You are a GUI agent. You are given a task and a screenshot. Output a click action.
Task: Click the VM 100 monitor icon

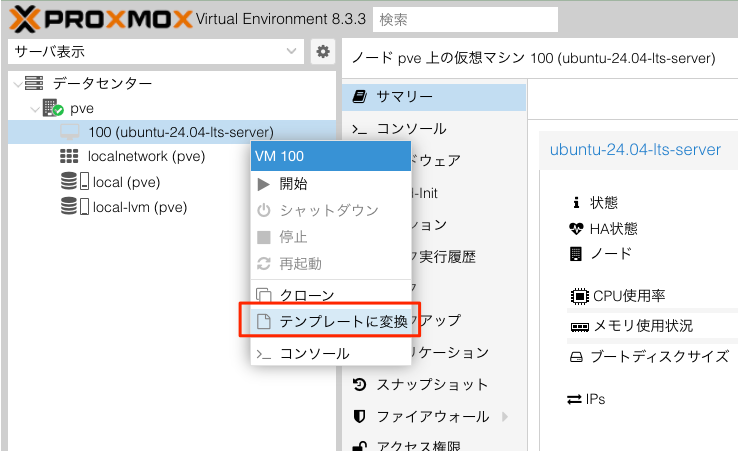coord(70,132)
